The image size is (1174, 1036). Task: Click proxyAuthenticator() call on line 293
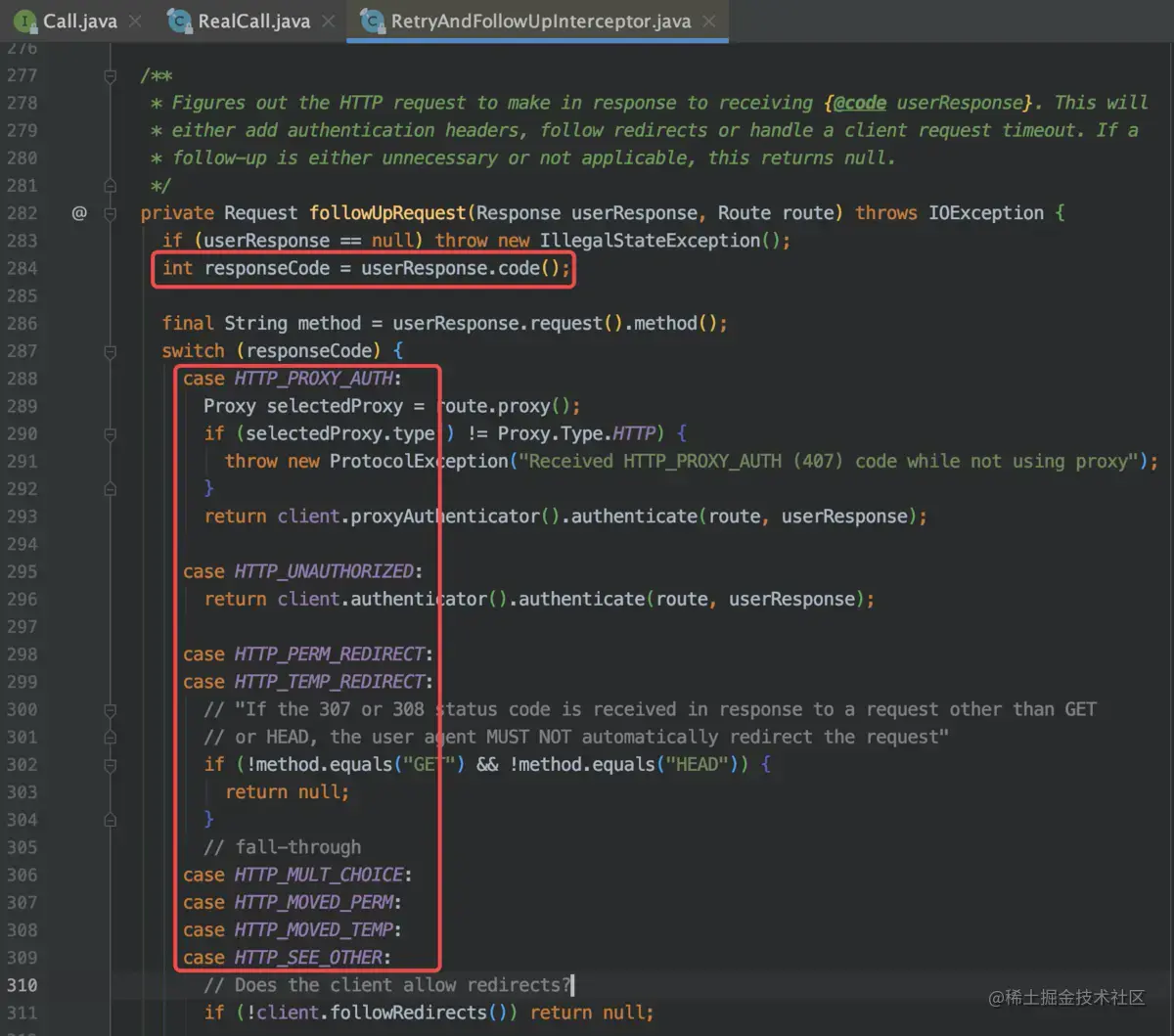[x=455, y=516]
